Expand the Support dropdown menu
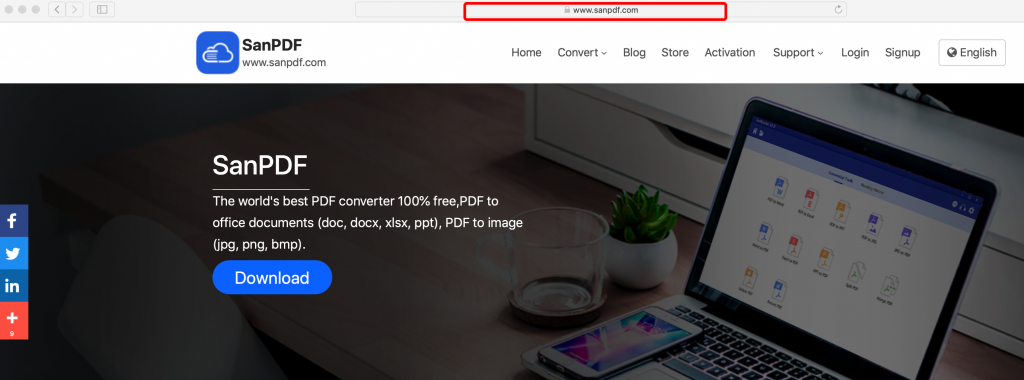Image resolution: width=1024 pixels, height=380 pixels. click(798, 53)
